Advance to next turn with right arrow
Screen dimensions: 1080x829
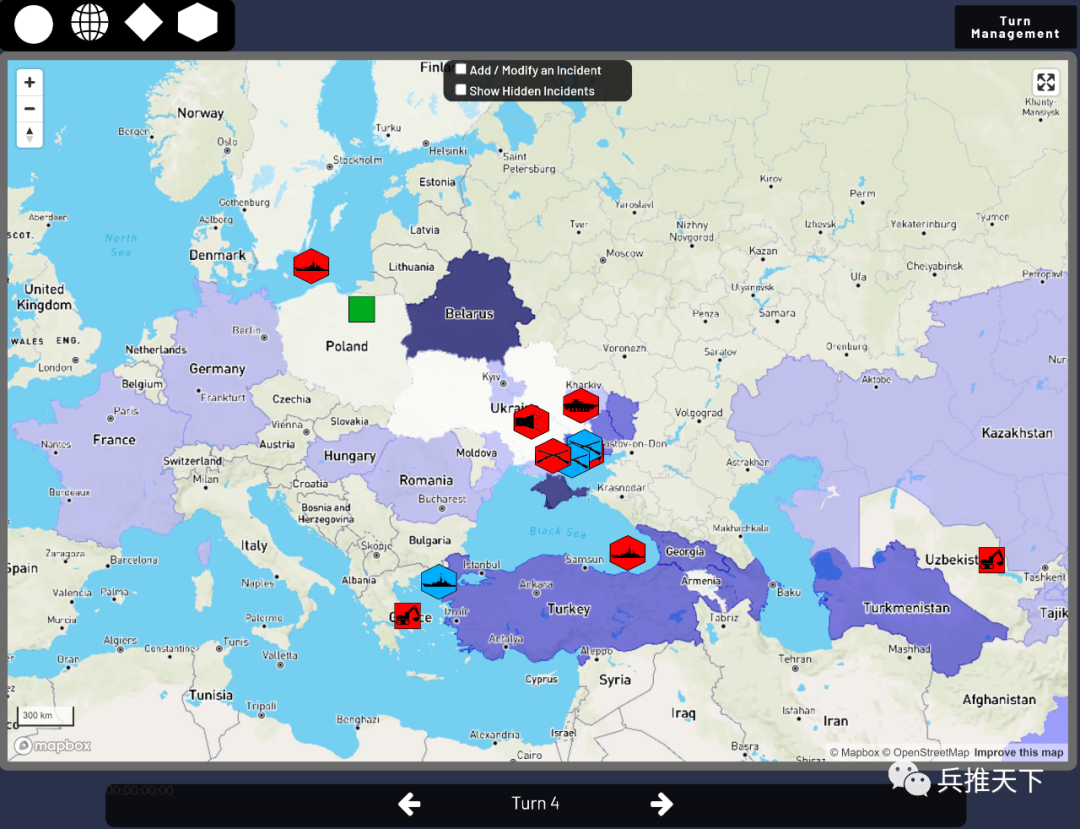tap(661, 804)
